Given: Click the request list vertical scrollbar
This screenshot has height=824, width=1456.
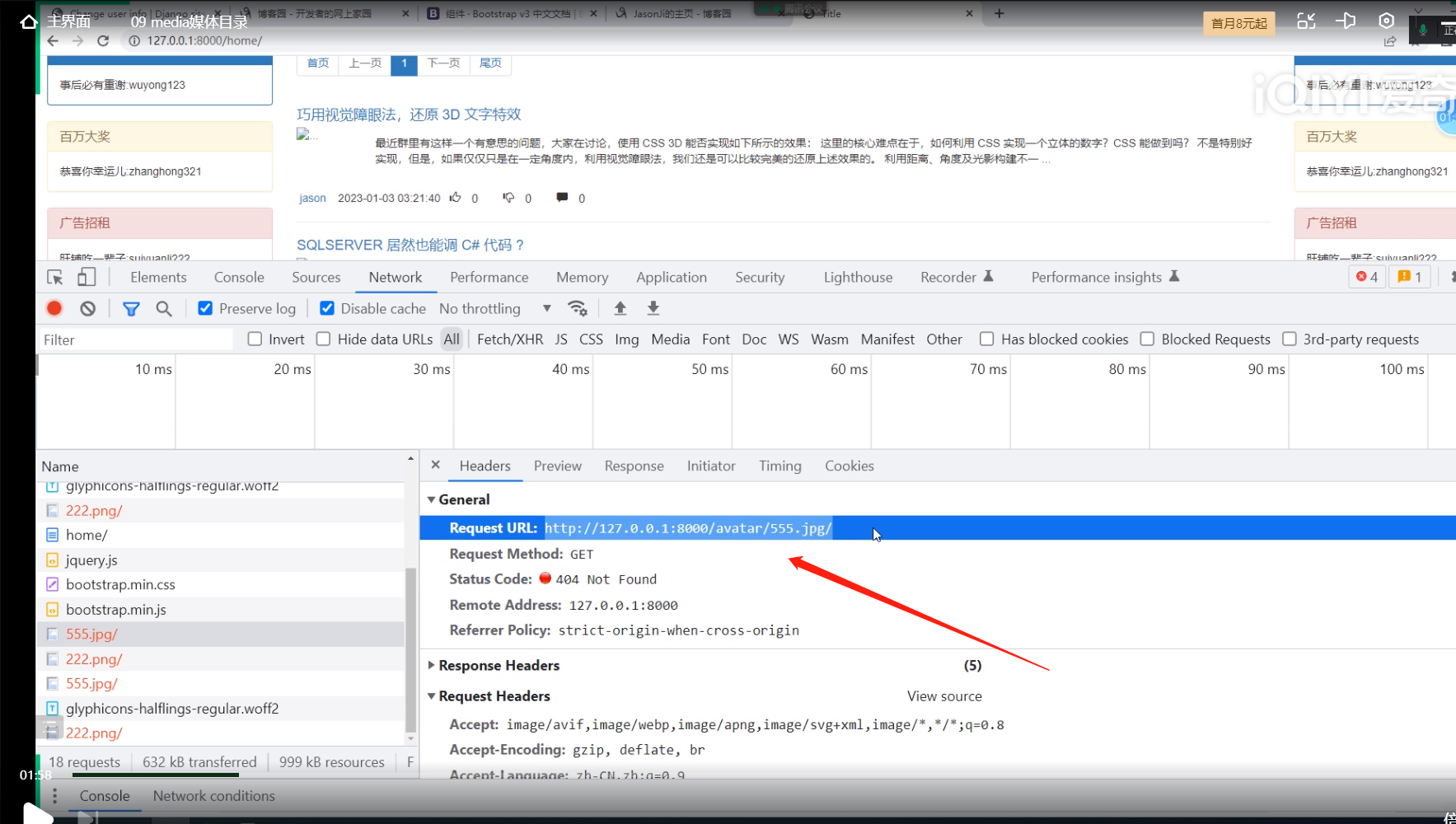Looking at the screenshot, I should point(410,651).
